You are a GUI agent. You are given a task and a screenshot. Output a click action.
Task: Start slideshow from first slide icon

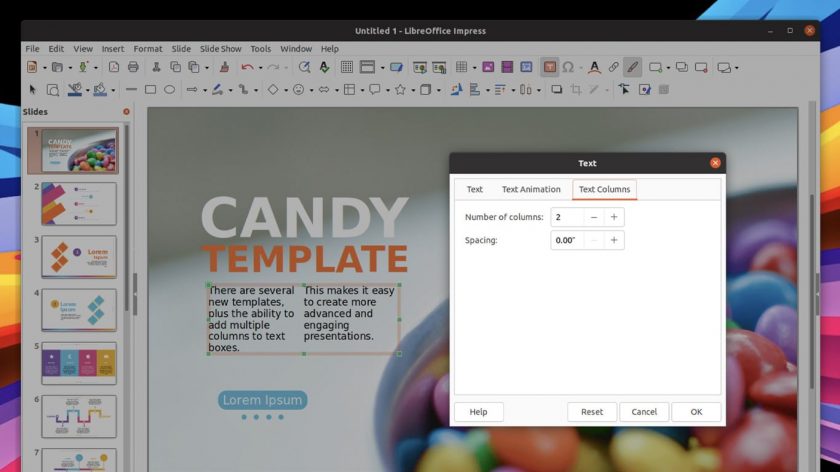coord(419,67)
